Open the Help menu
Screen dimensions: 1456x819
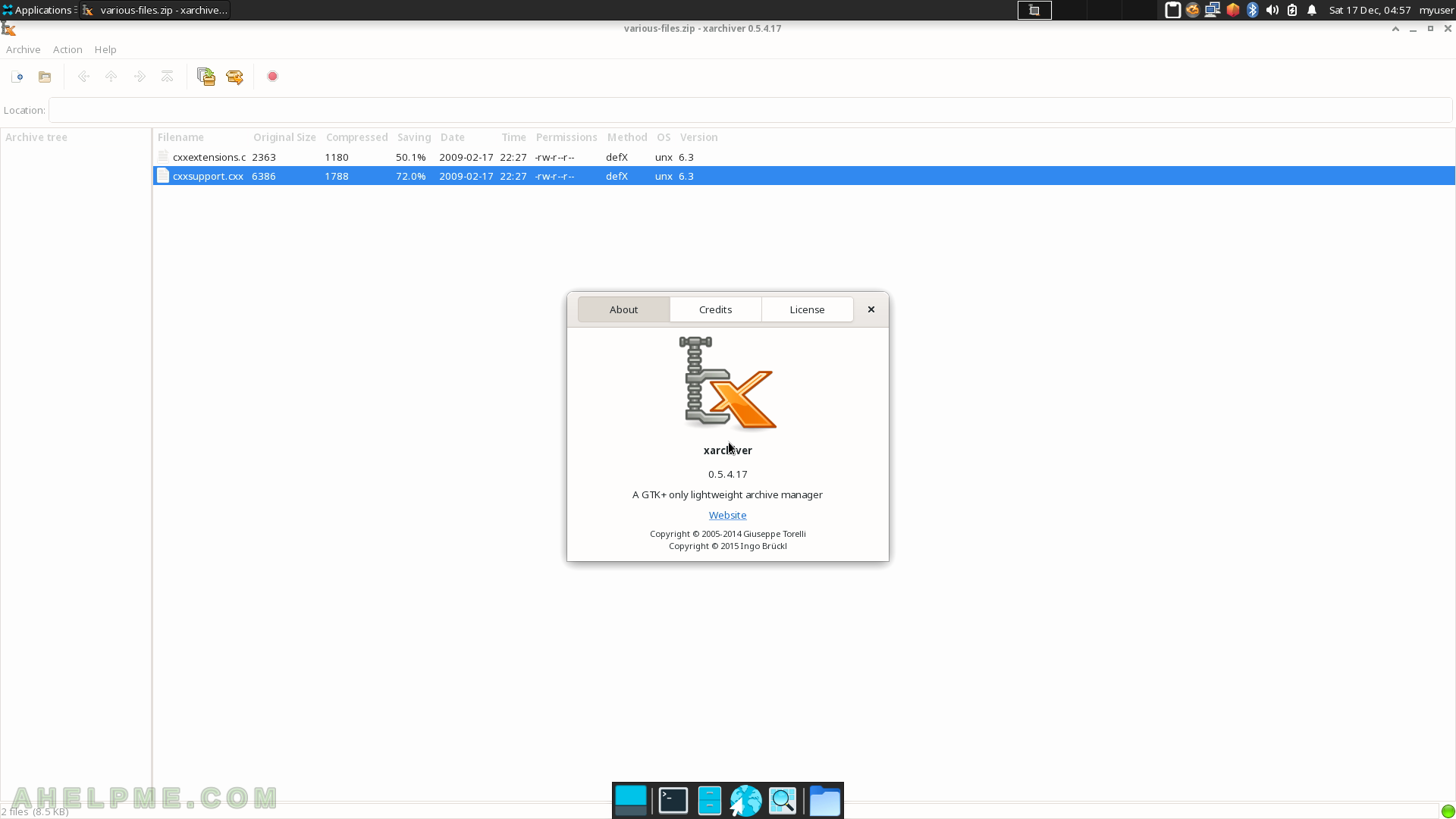tap(105, 49)
